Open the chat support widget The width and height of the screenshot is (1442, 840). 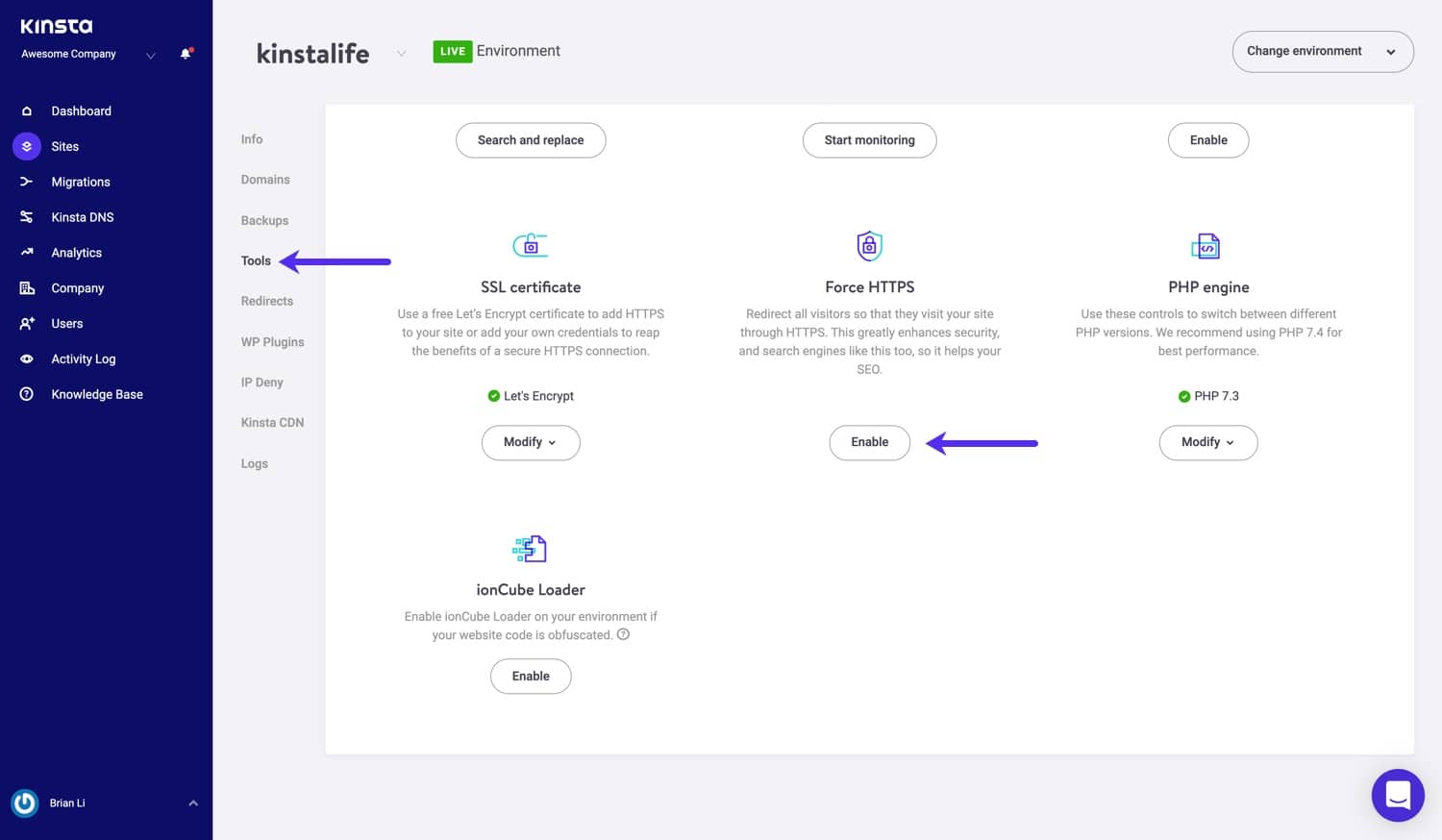1398,795
